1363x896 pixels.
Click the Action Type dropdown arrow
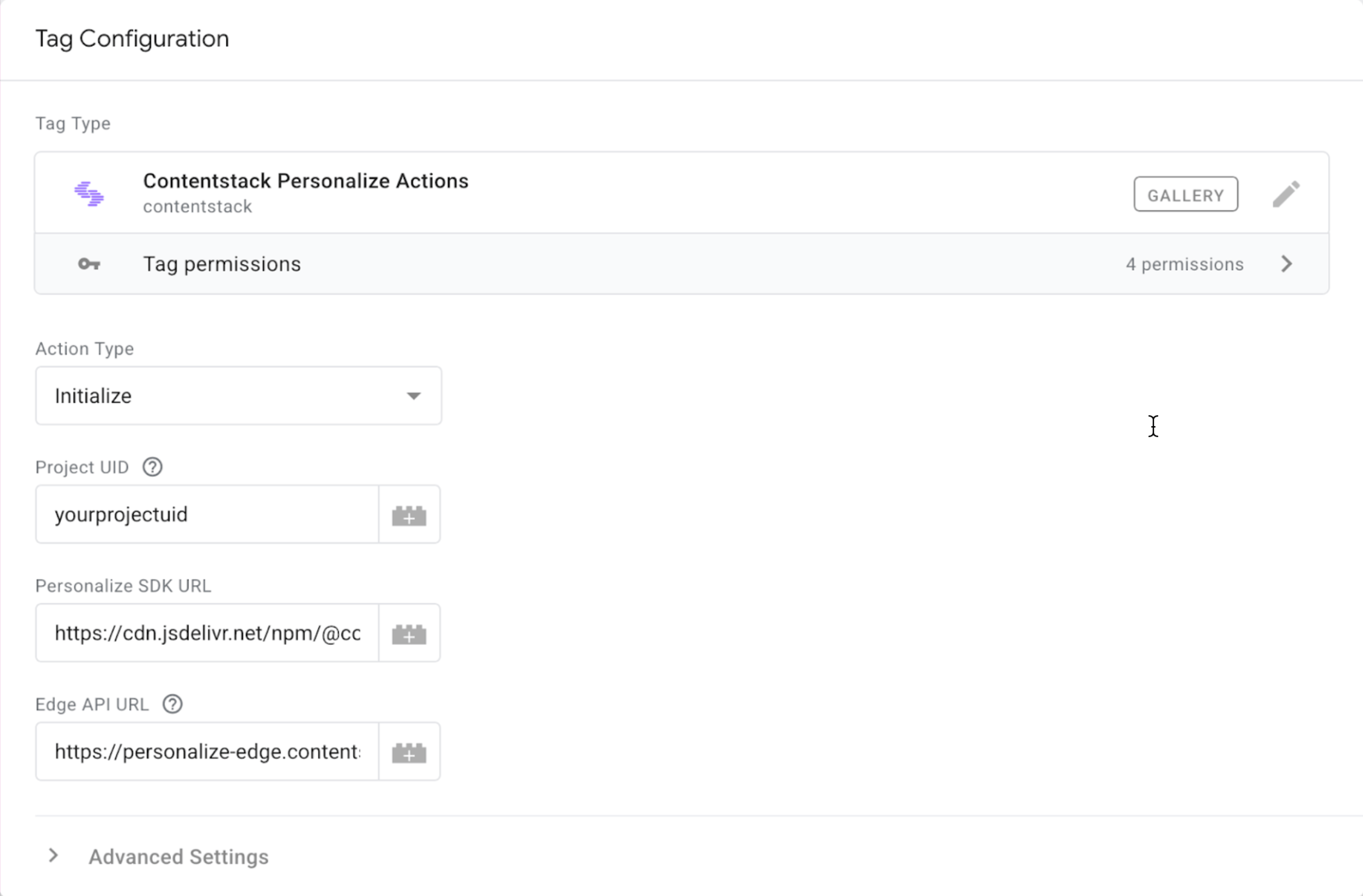point(414,396)
